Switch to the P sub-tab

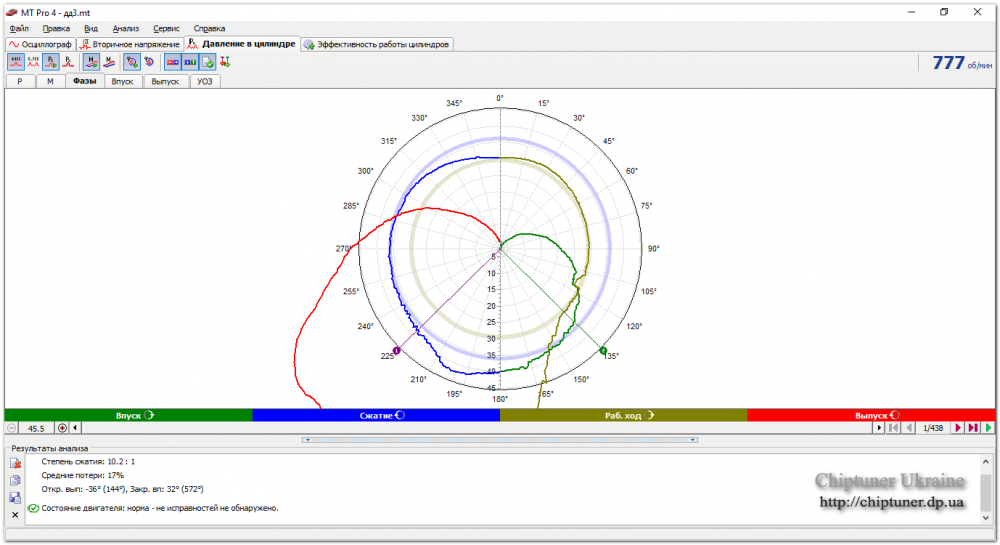click(20, 81)
